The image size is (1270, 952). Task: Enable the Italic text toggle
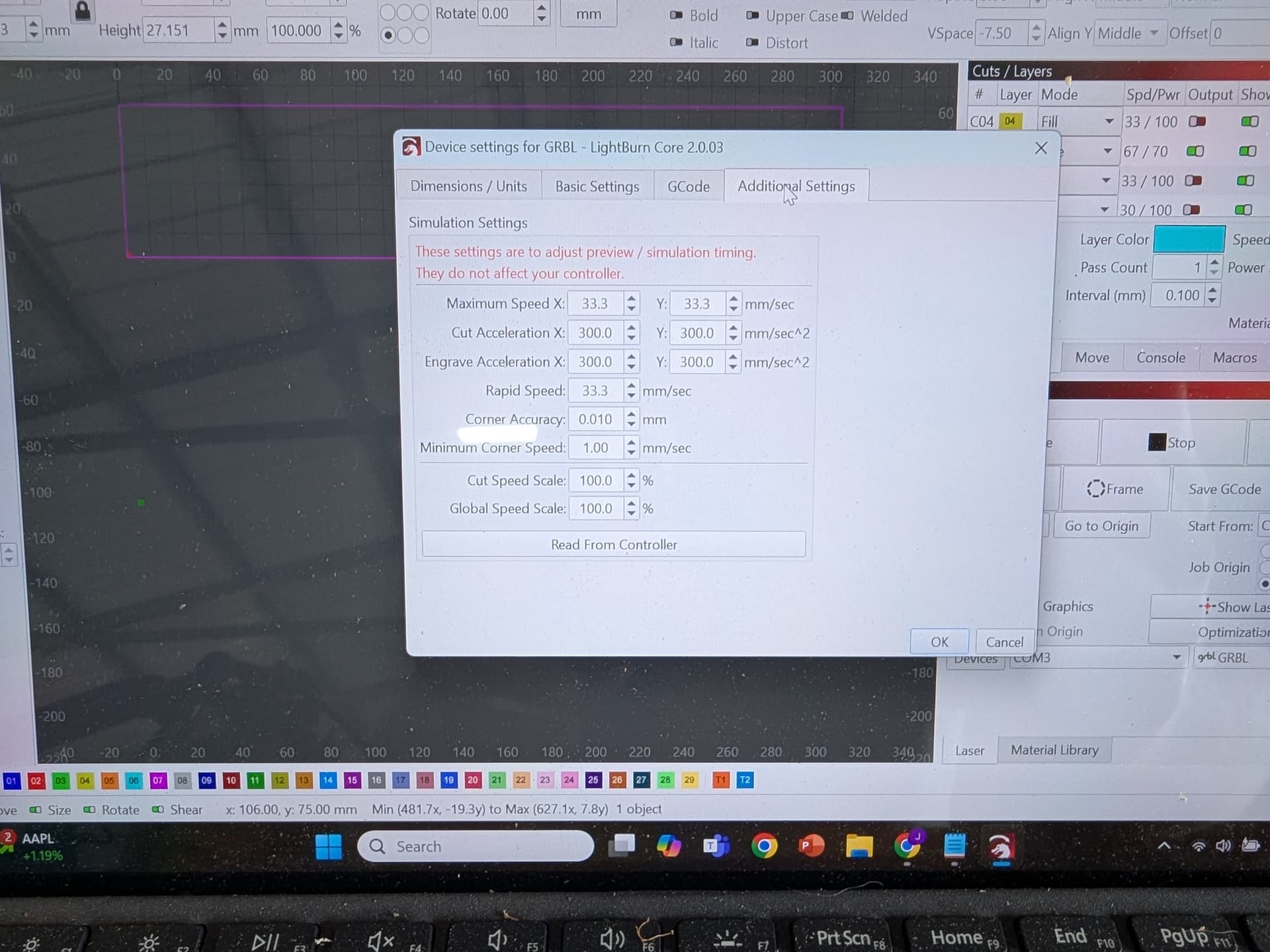coord(676,42)
